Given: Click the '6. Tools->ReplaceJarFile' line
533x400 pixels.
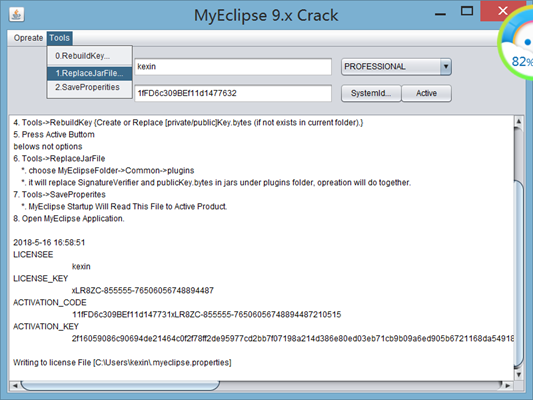Looking at the screenshot, I should (59, 159).
